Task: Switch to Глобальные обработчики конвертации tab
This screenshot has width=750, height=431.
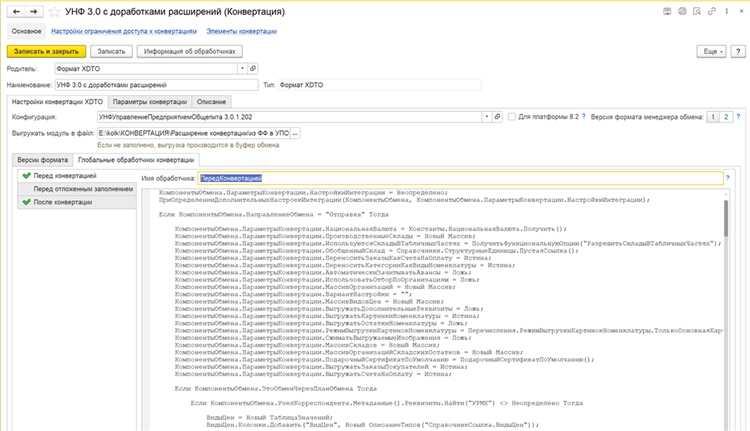Action: pos(136,160)
